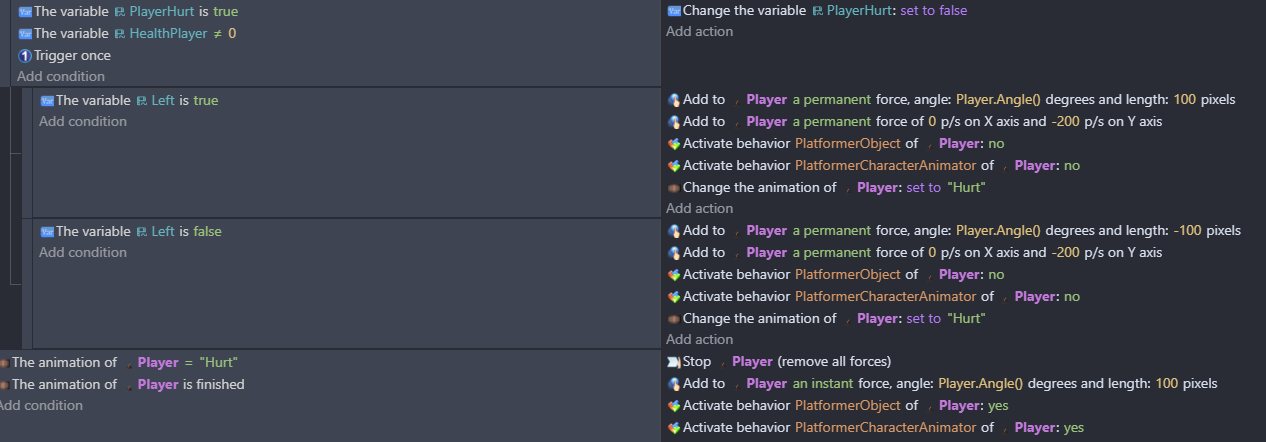Click the icon of the set PlayerHurt false action
1266x442 pixels.
(674, 11)
